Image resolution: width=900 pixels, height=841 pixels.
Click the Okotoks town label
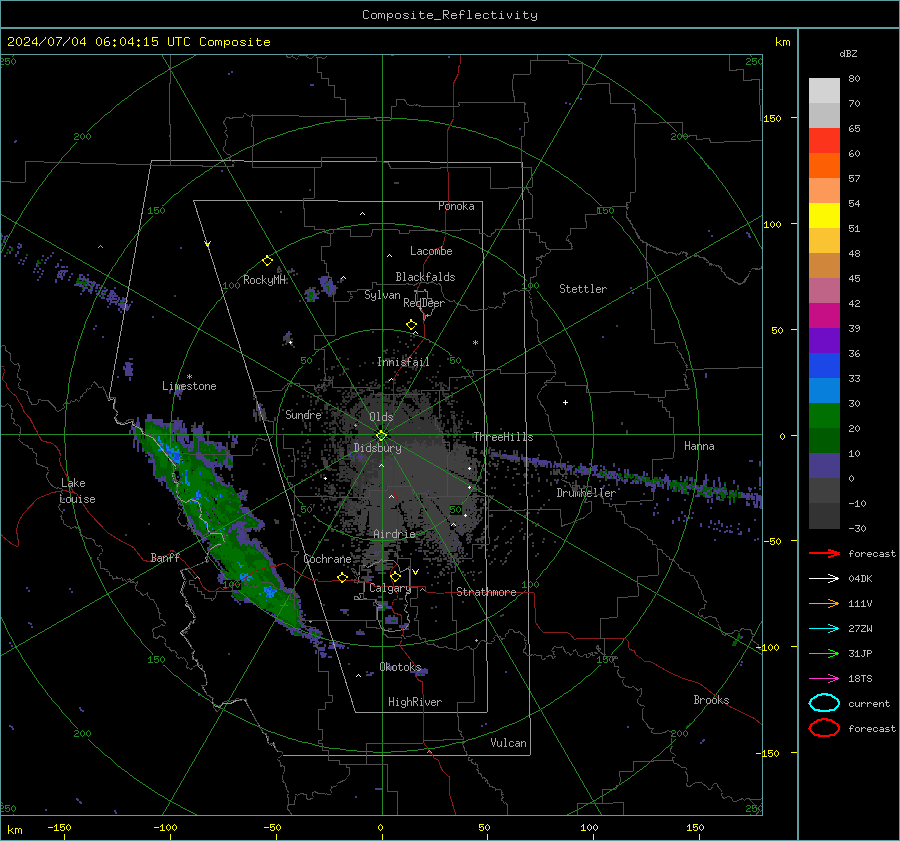[x=400, y=667]
